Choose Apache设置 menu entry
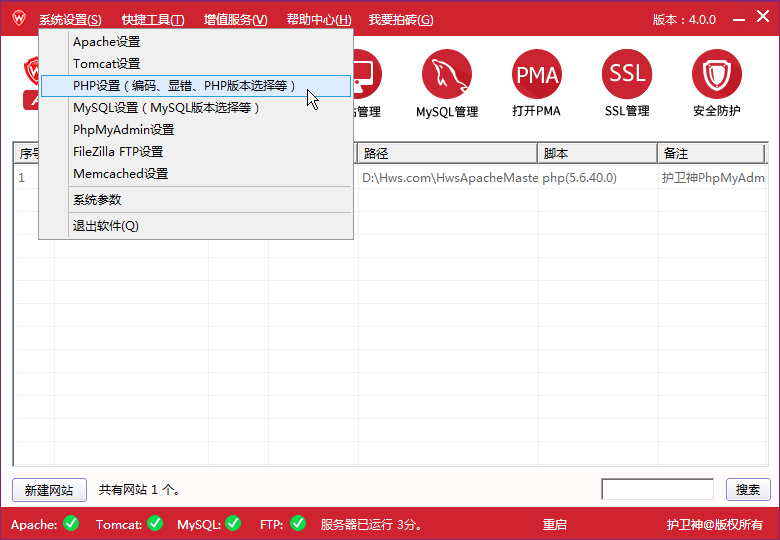 [x=107, y=42]
